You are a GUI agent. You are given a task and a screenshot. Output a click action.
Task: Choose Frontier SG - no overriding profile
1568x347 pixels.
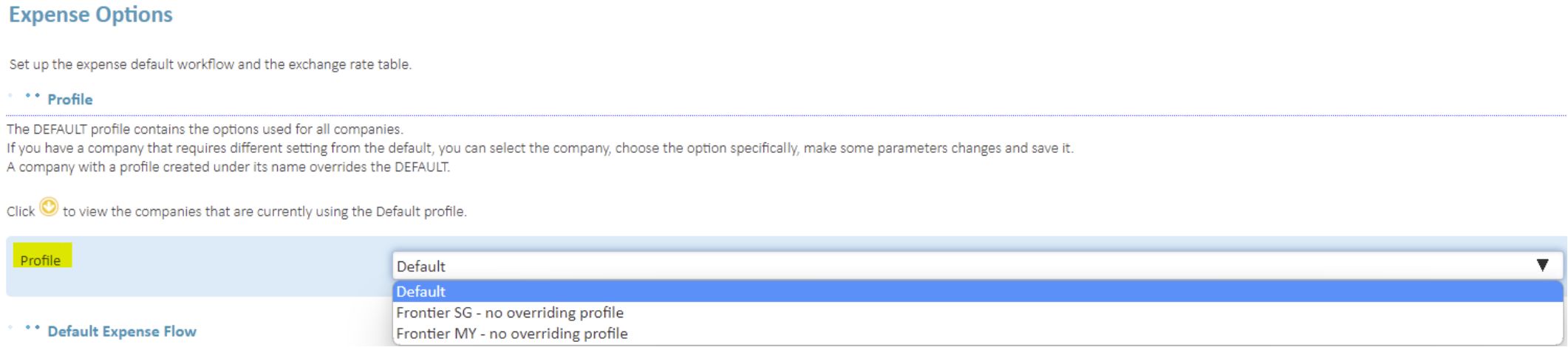pos(977,312)
